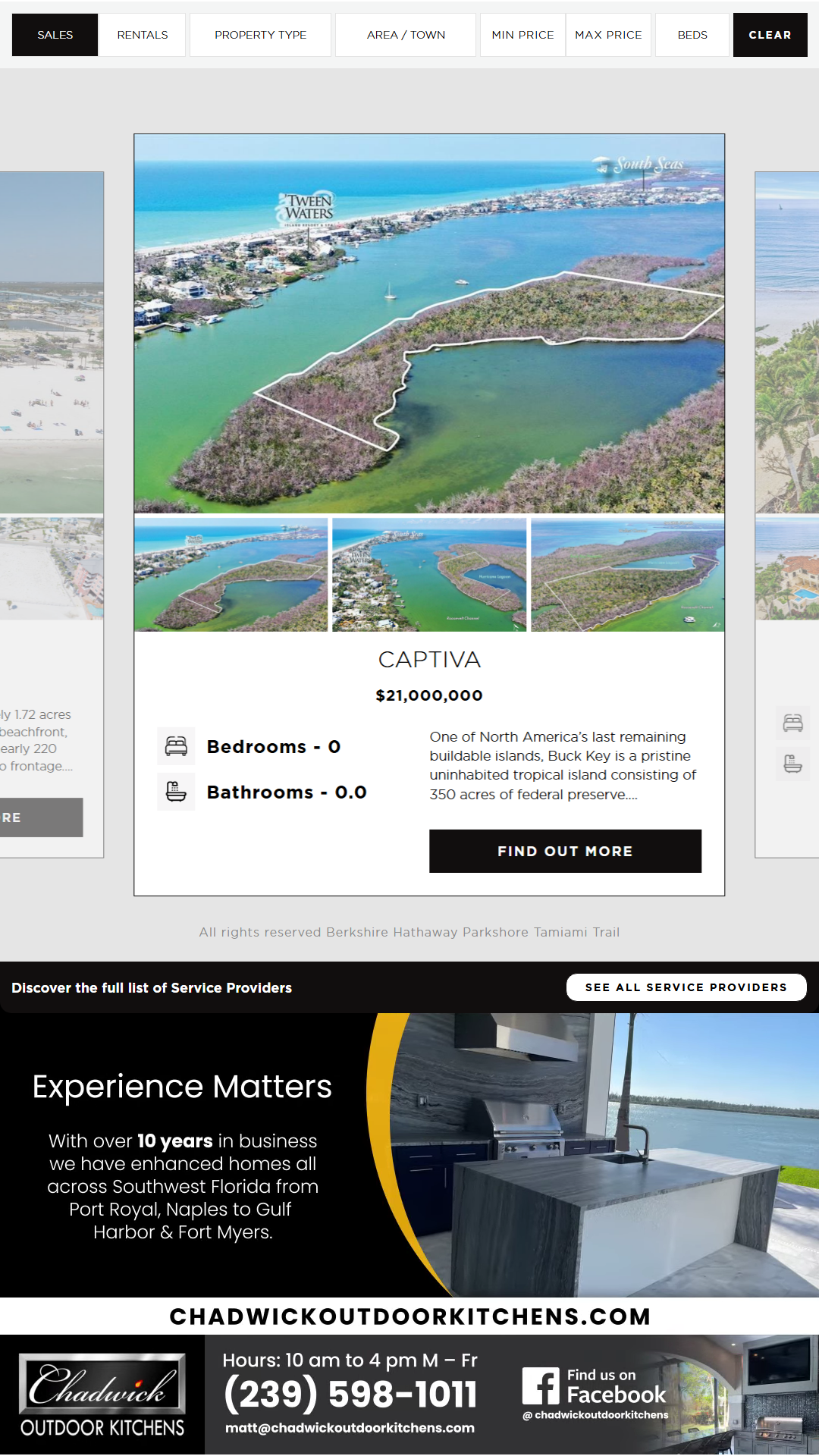This screenshot has height=1456, width=819.
Task: Click the bathtub icon beside Bathrooms
Action: (x=176, y=792)
